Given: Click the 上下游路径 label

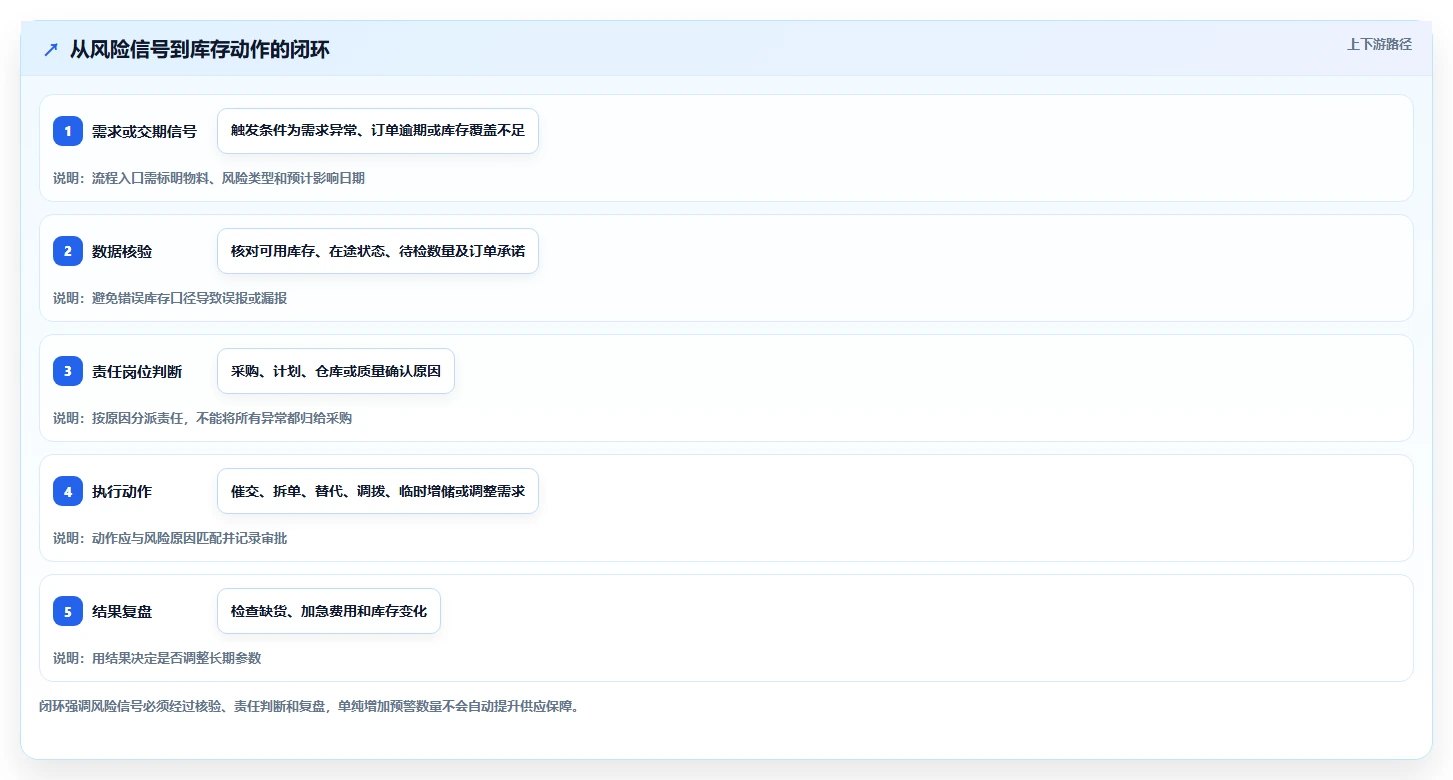Looking at the screenshot, I should coord(1379,44).
